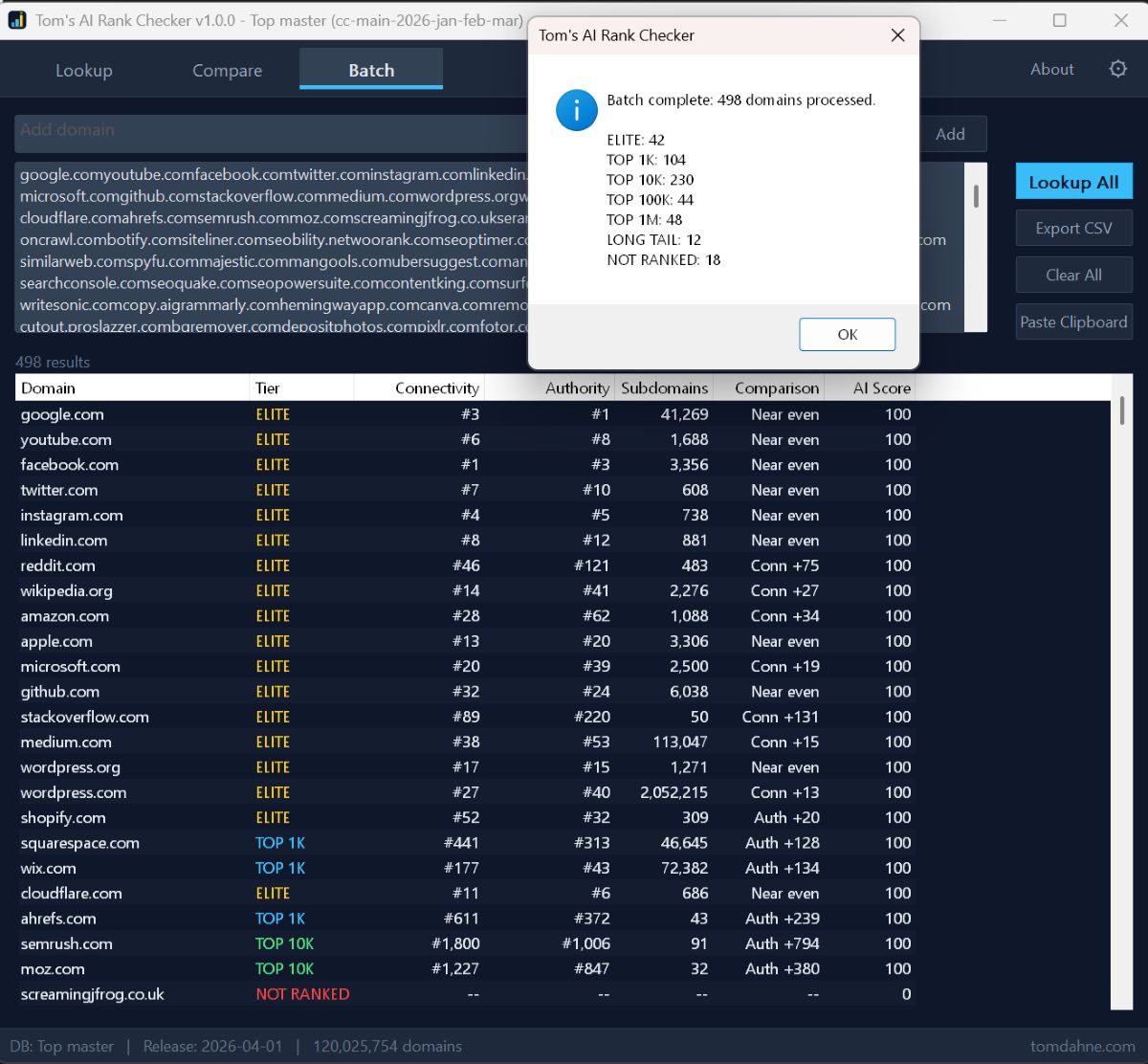The image size is (1148, 1064).
Task: Click OK to dismiss batch summary
Action: (x=846, y=334)
